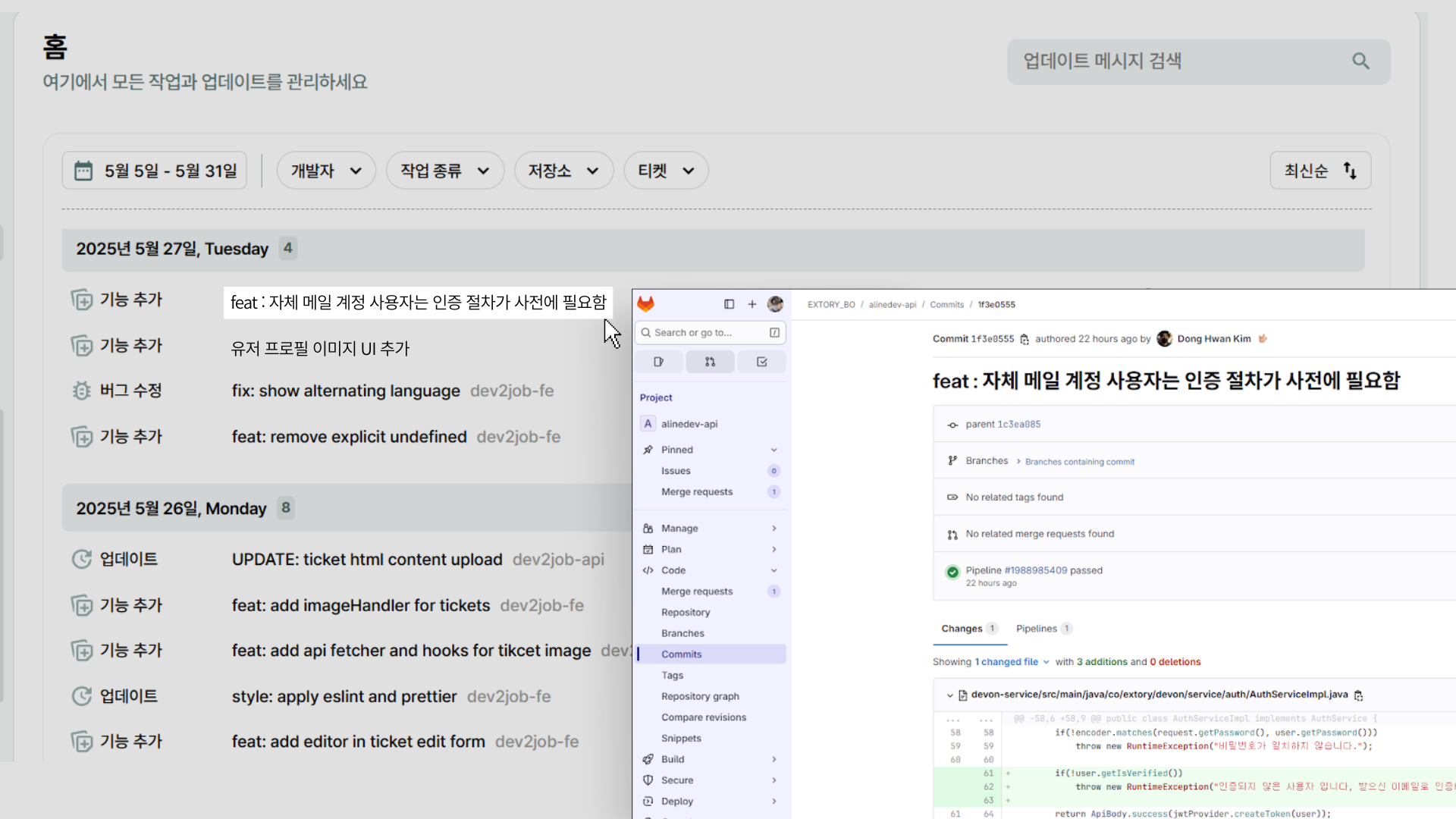
Task: Collapse the Pinned sidebar section
Action: point(773,450)
